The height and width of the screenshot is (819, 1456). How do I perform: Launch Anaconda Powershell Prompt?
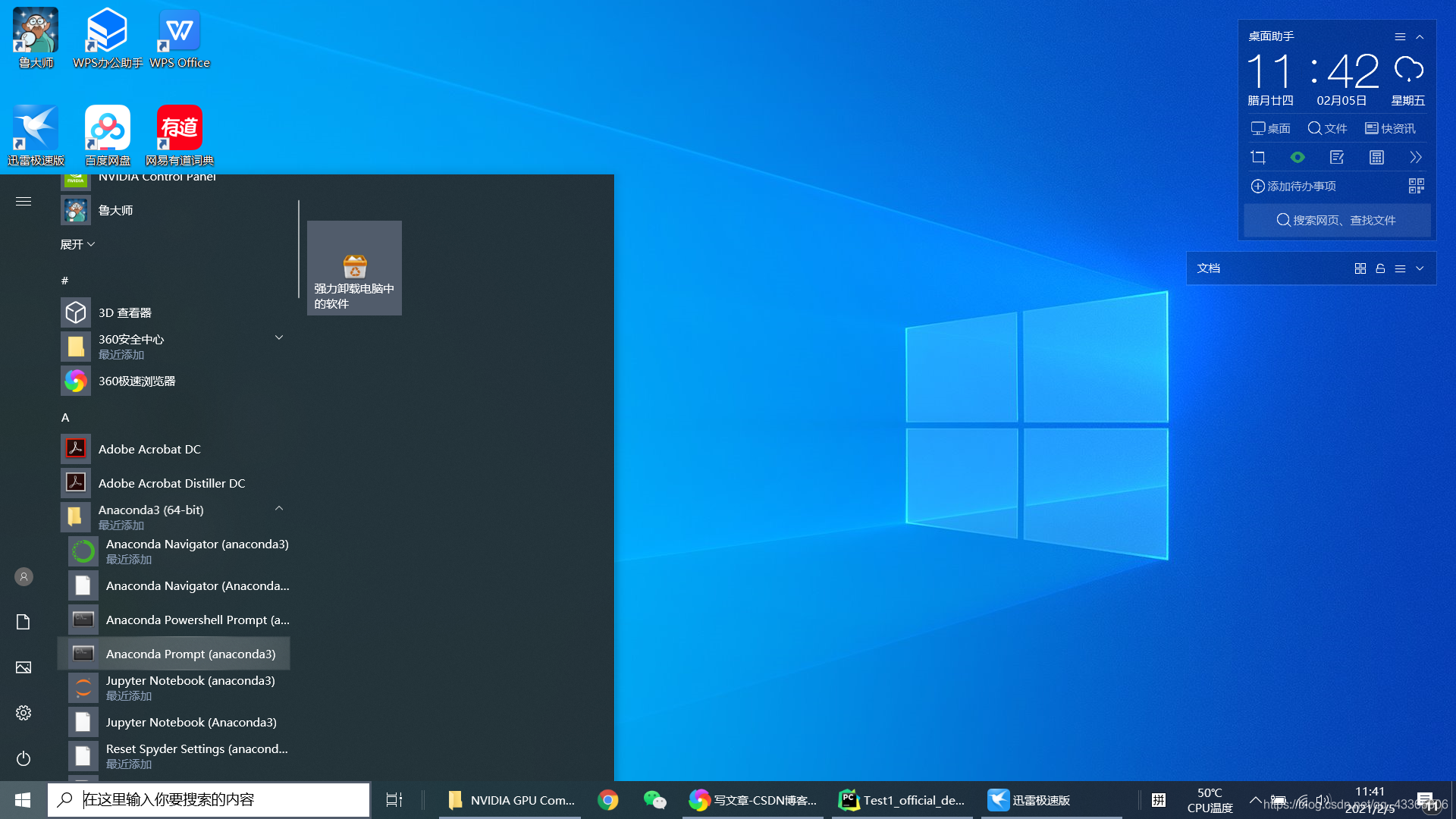(174, 620)
